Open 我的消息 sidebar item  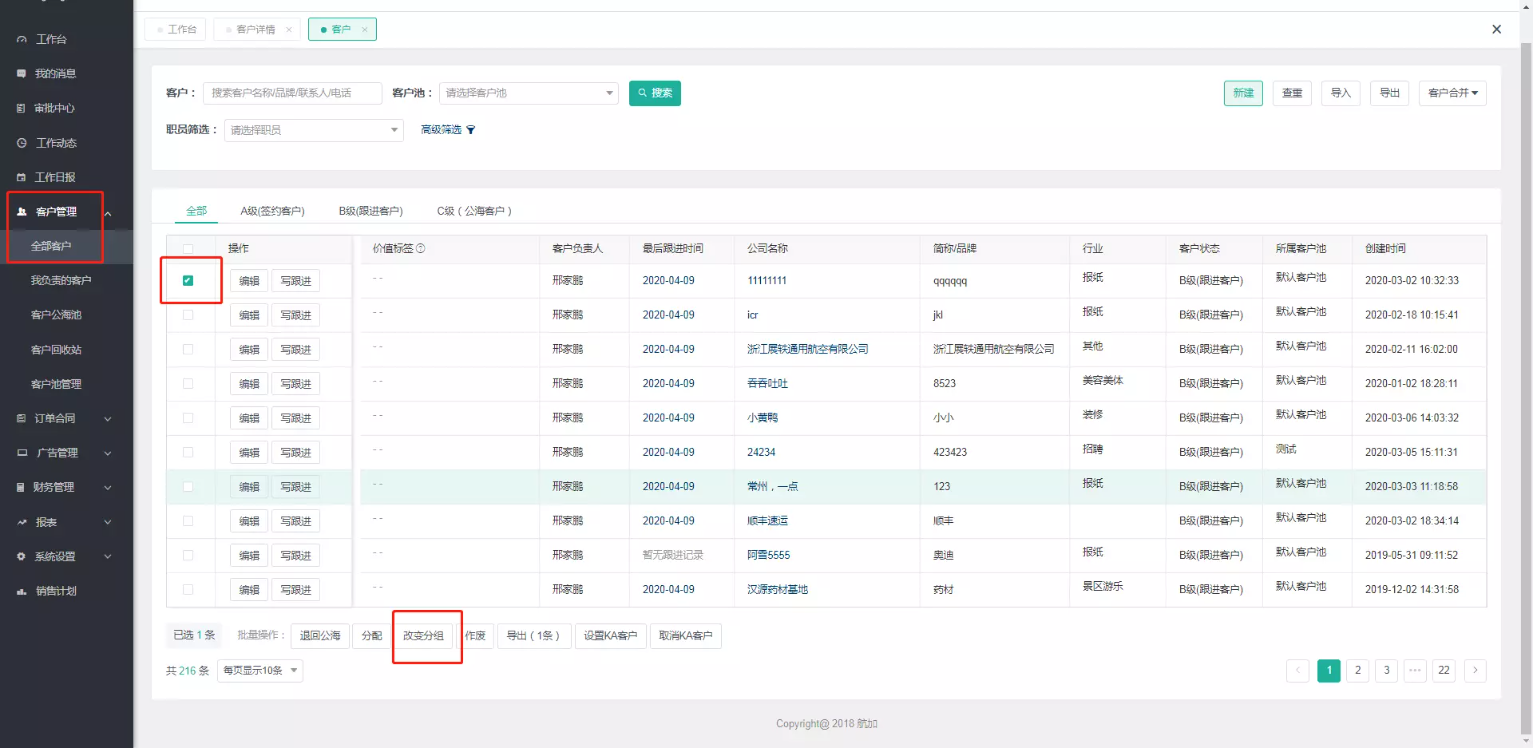[x=55, y=73]
